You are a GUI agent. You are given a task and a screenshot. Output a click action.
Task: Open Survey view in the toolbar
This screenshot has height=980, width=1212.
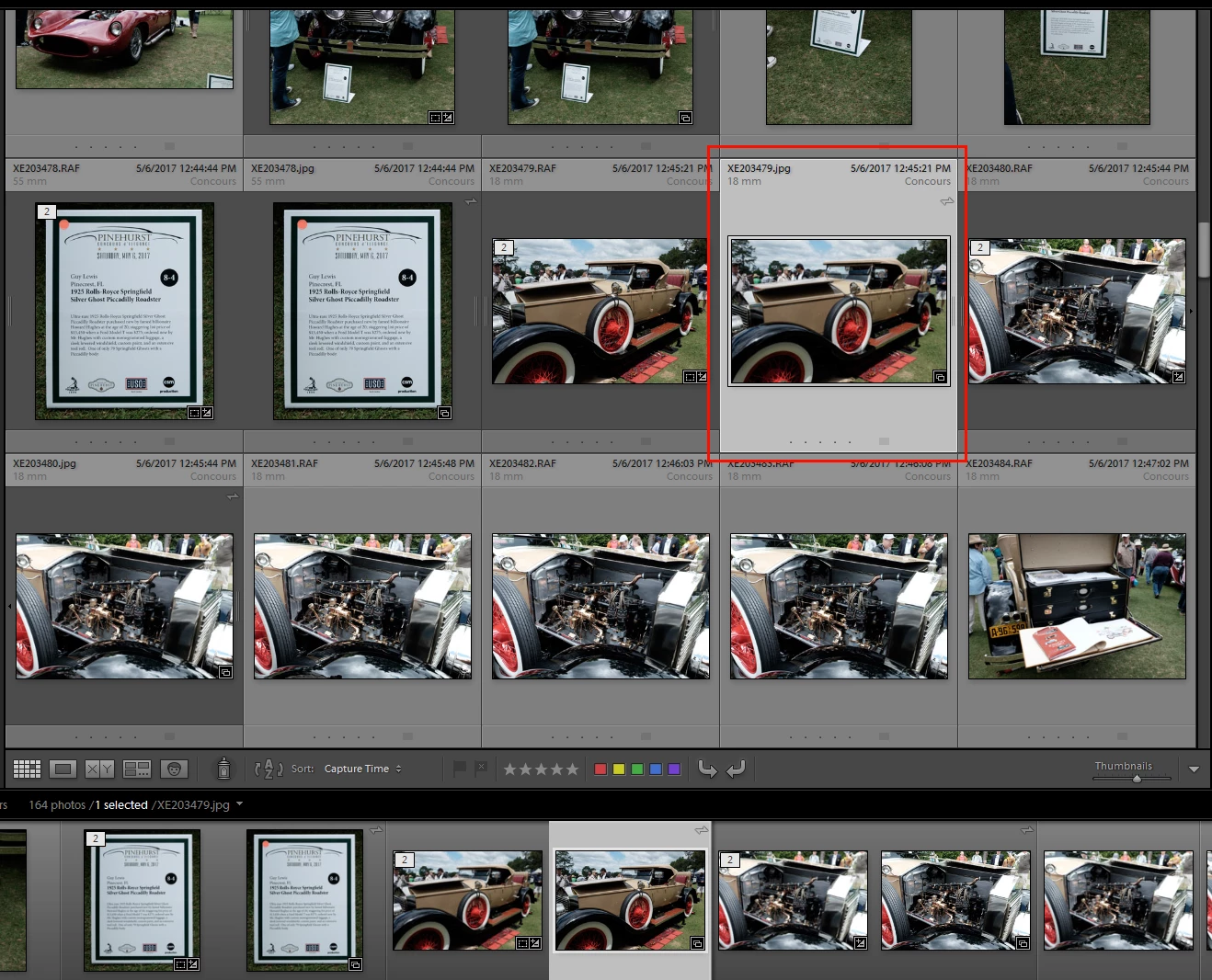[137, 769]
